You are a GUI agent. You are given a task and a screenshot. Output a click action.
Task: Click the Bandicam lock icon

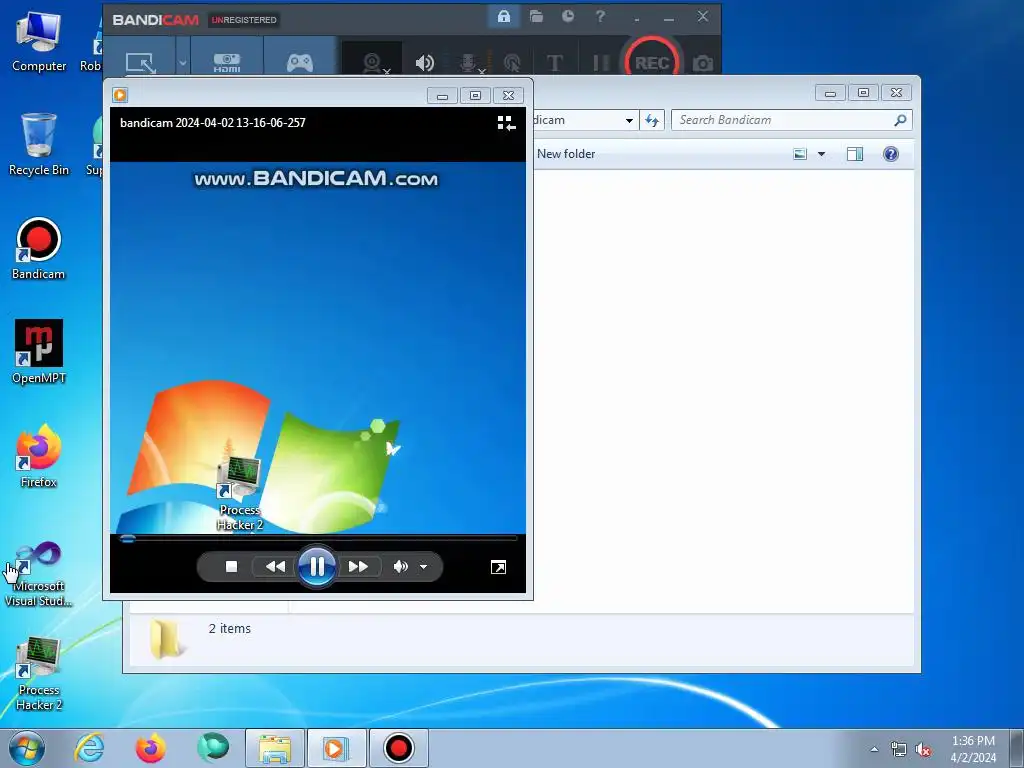point(504,17)
